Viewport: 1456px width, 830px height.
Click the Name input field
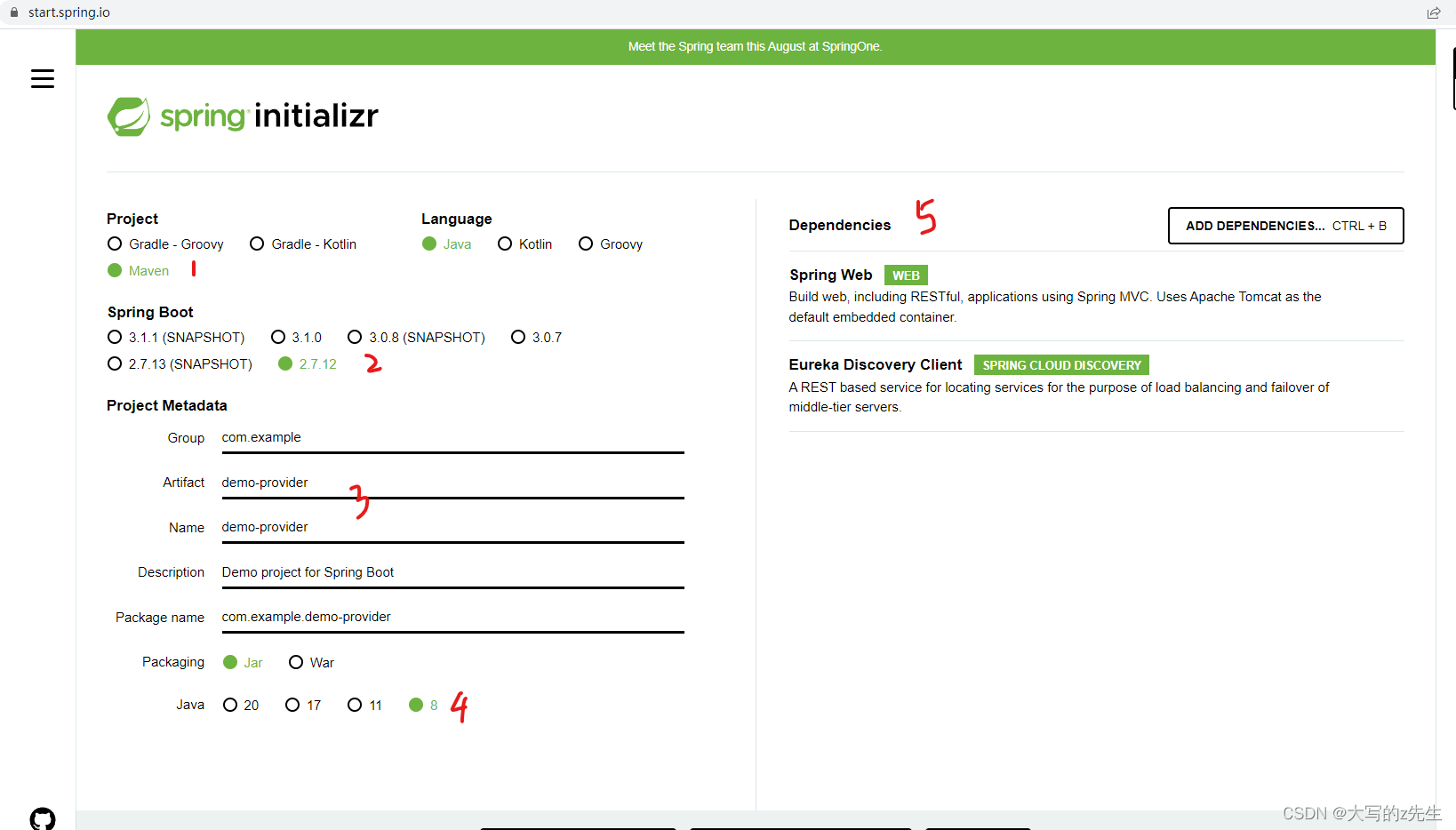coord(452,528)
